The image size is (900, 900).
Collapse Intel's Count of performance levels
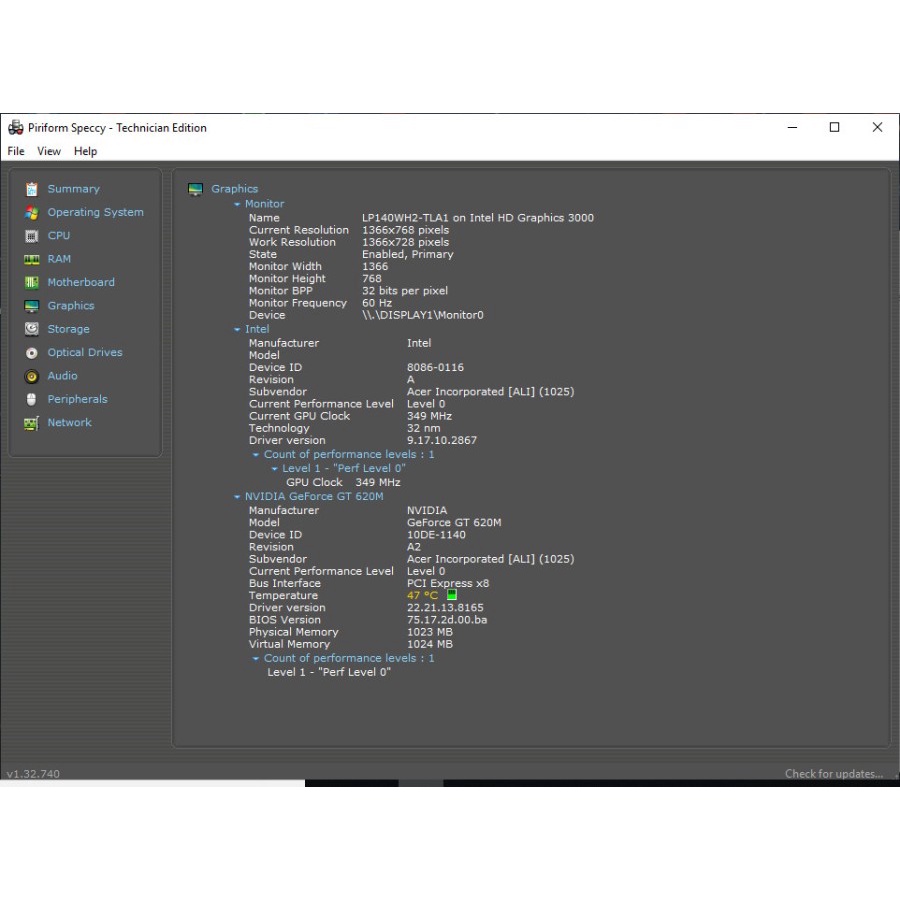coord(256,455)
